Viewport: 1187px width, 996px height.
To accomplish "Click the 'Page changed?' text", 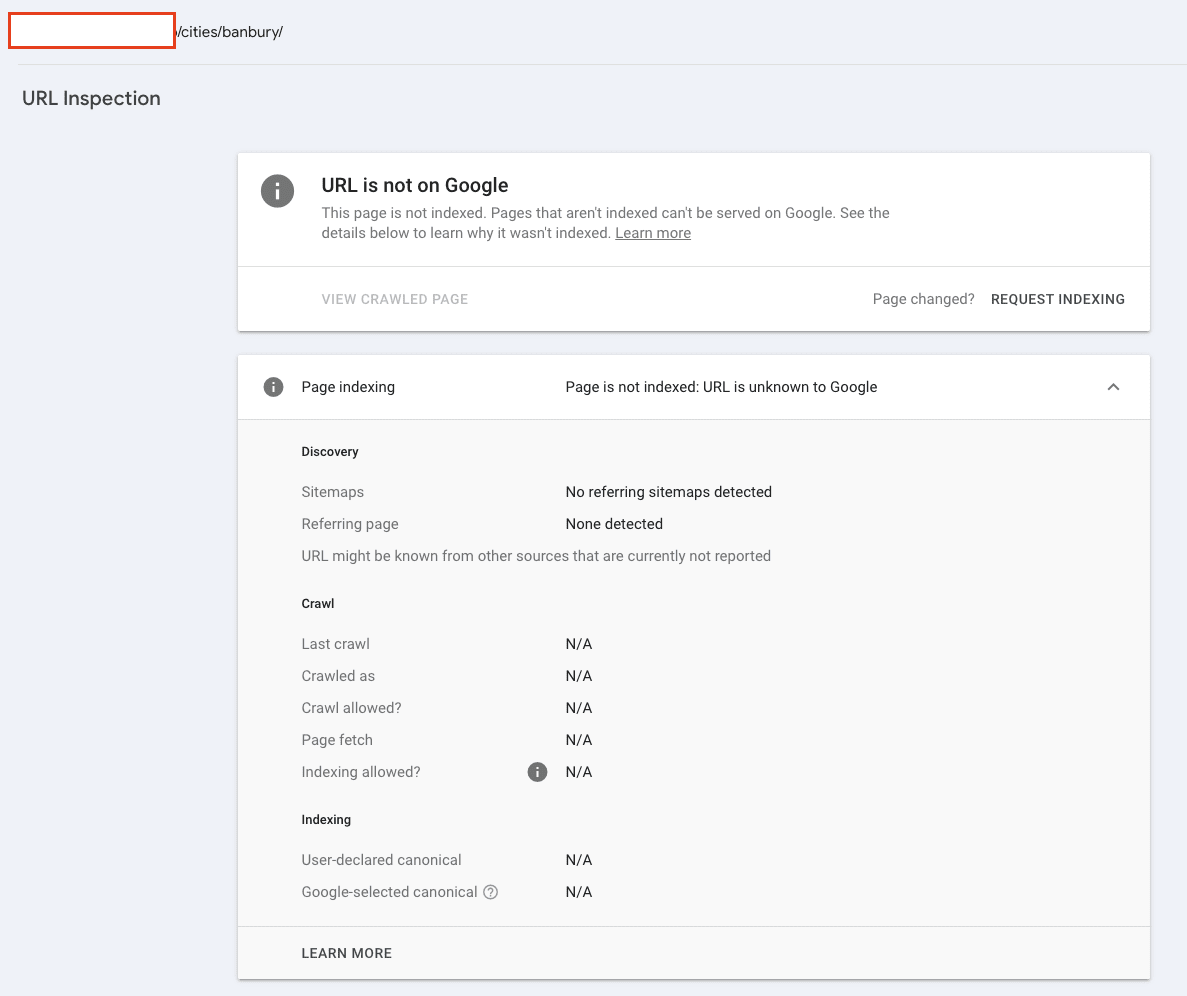I will [923, 299].
